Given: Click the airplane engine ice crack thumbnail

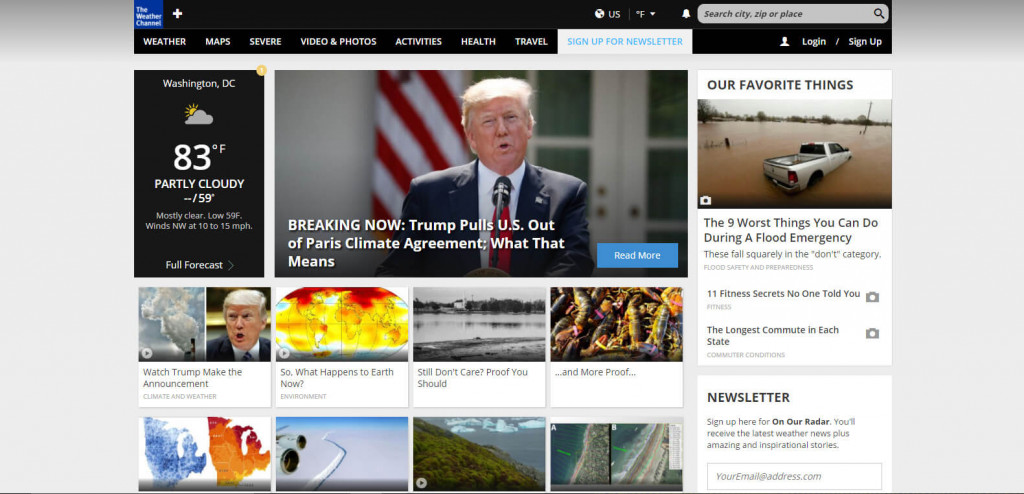Looking at the screenshot, I should click(342, 453).
